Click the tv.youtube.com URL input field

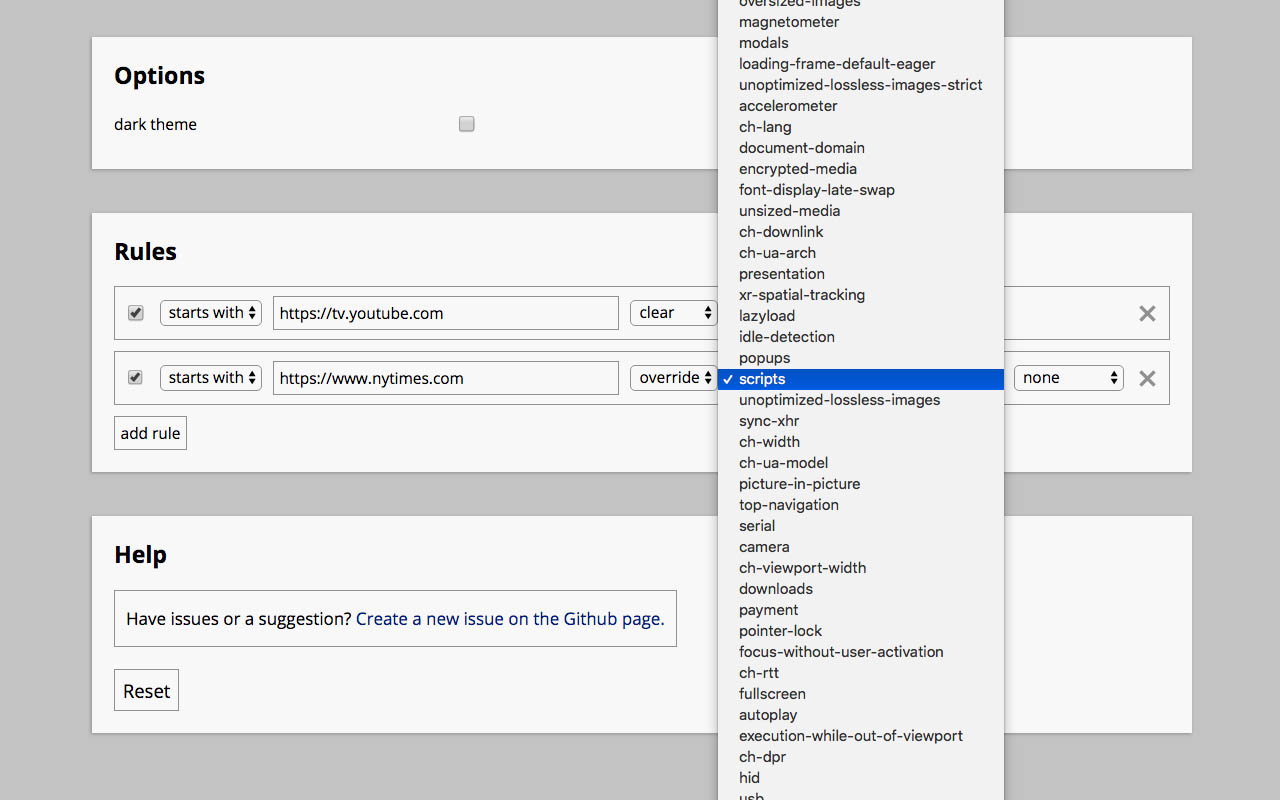tap(445, 312)
